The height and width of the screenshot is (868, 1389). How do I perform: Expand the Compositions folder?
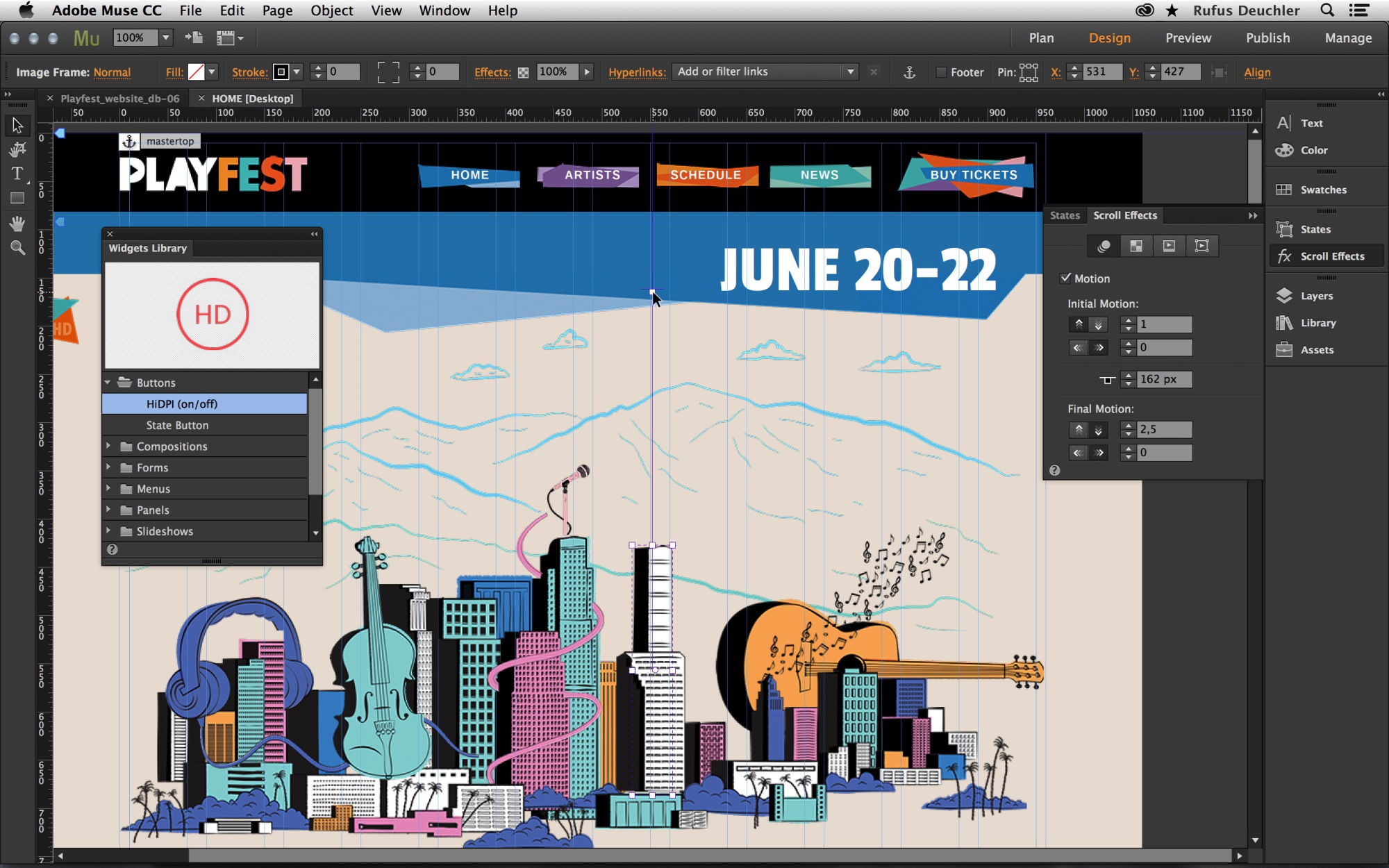pos(108,446)
